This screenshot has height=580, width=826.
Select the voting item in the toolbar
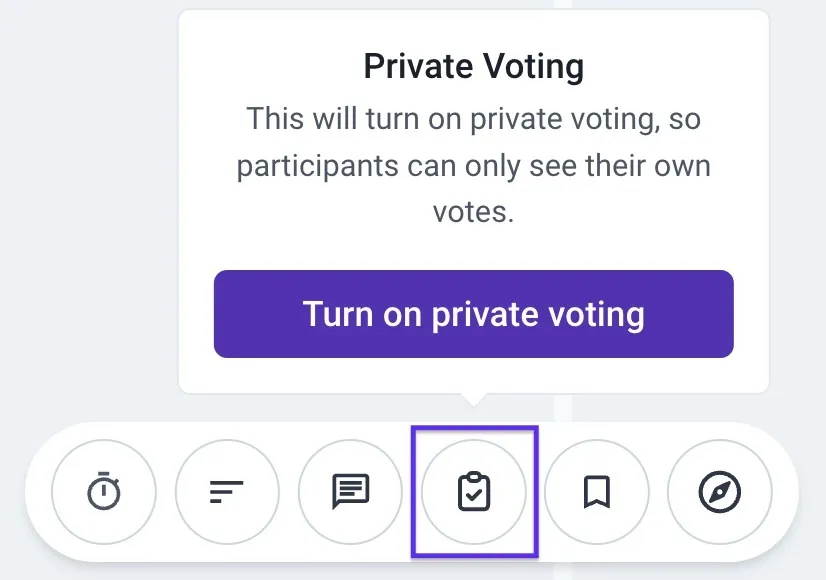coord(473,492)
